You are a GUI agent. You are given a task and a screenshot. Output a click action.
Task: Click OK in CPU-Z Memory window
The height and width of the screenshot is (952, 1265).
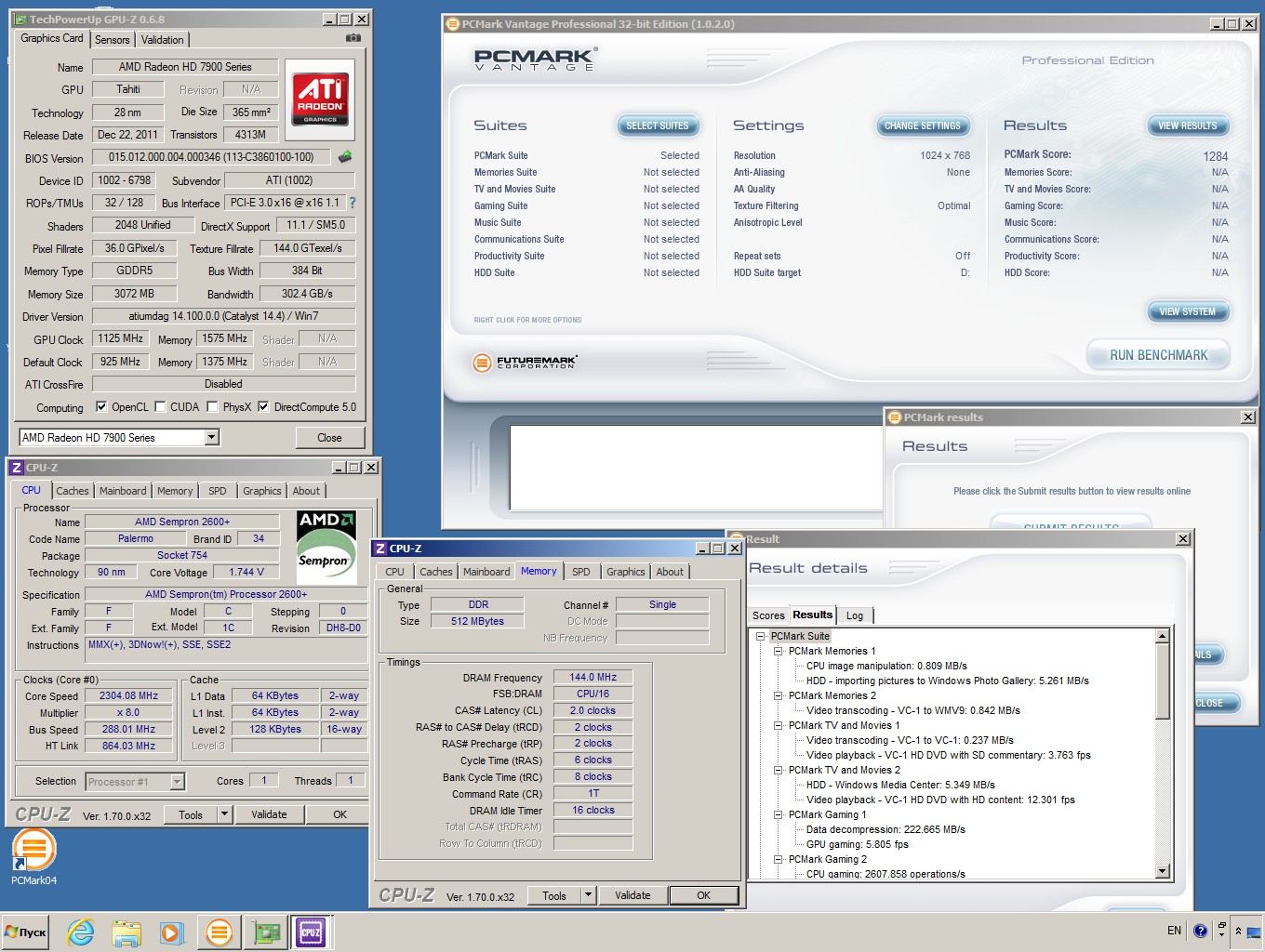coord(703,895)
